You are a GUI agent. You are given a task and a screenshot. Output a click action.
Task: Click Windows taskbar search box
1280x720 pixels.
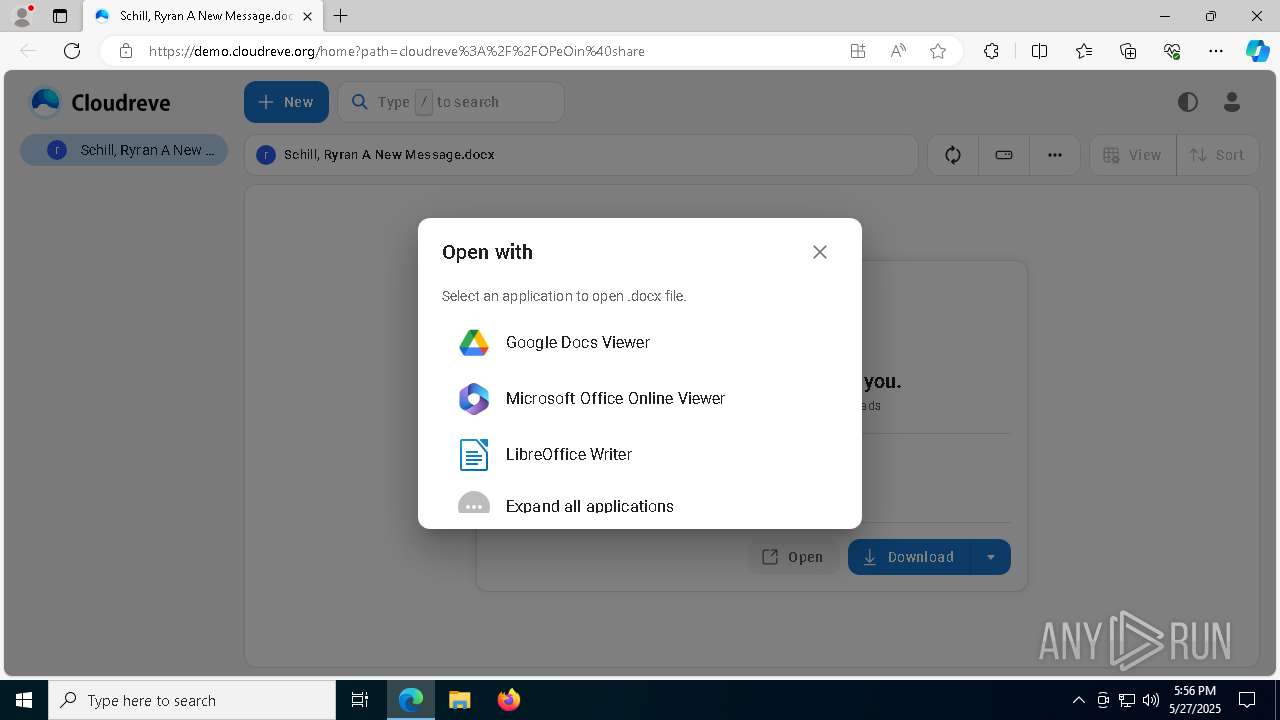point(192,700)
